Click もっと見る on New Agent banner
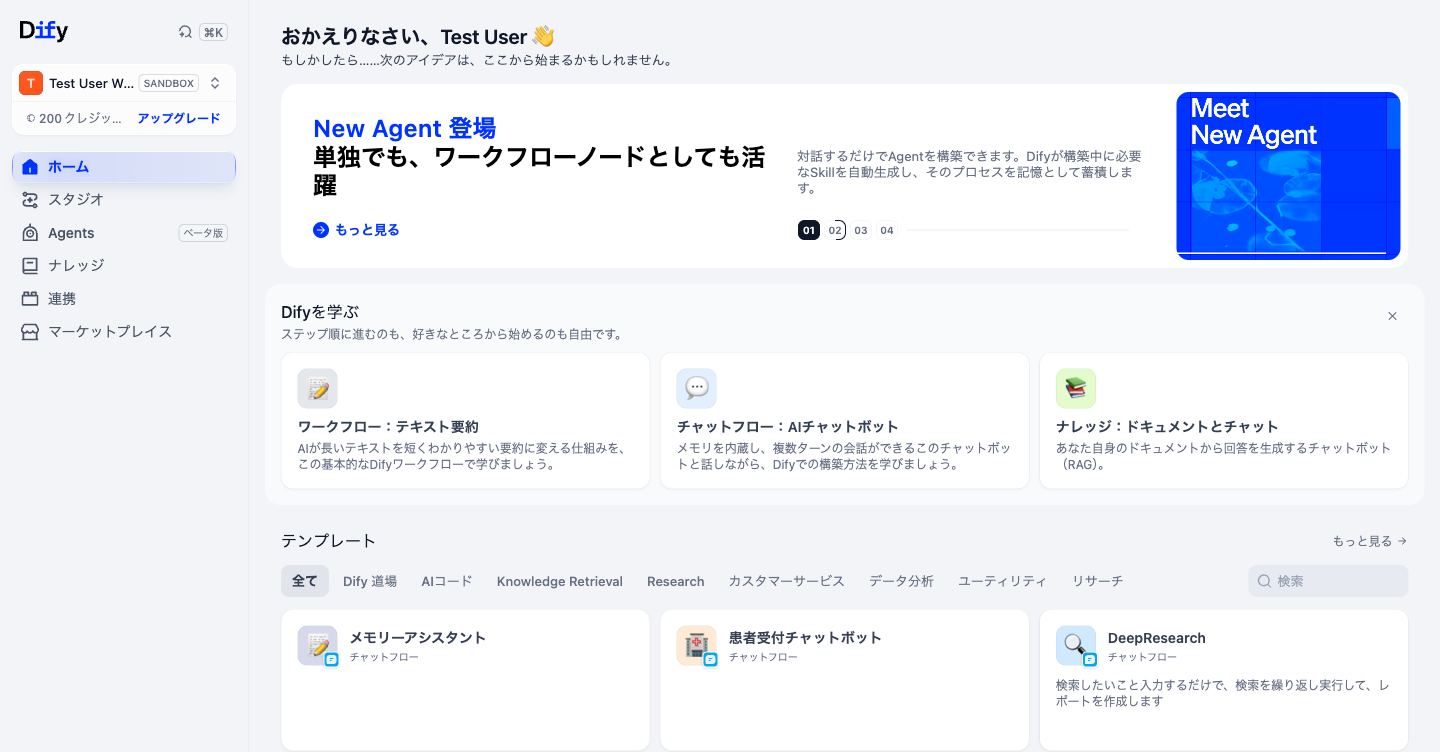This screenshot has width=1440, height=752. [x=357, y=230]
